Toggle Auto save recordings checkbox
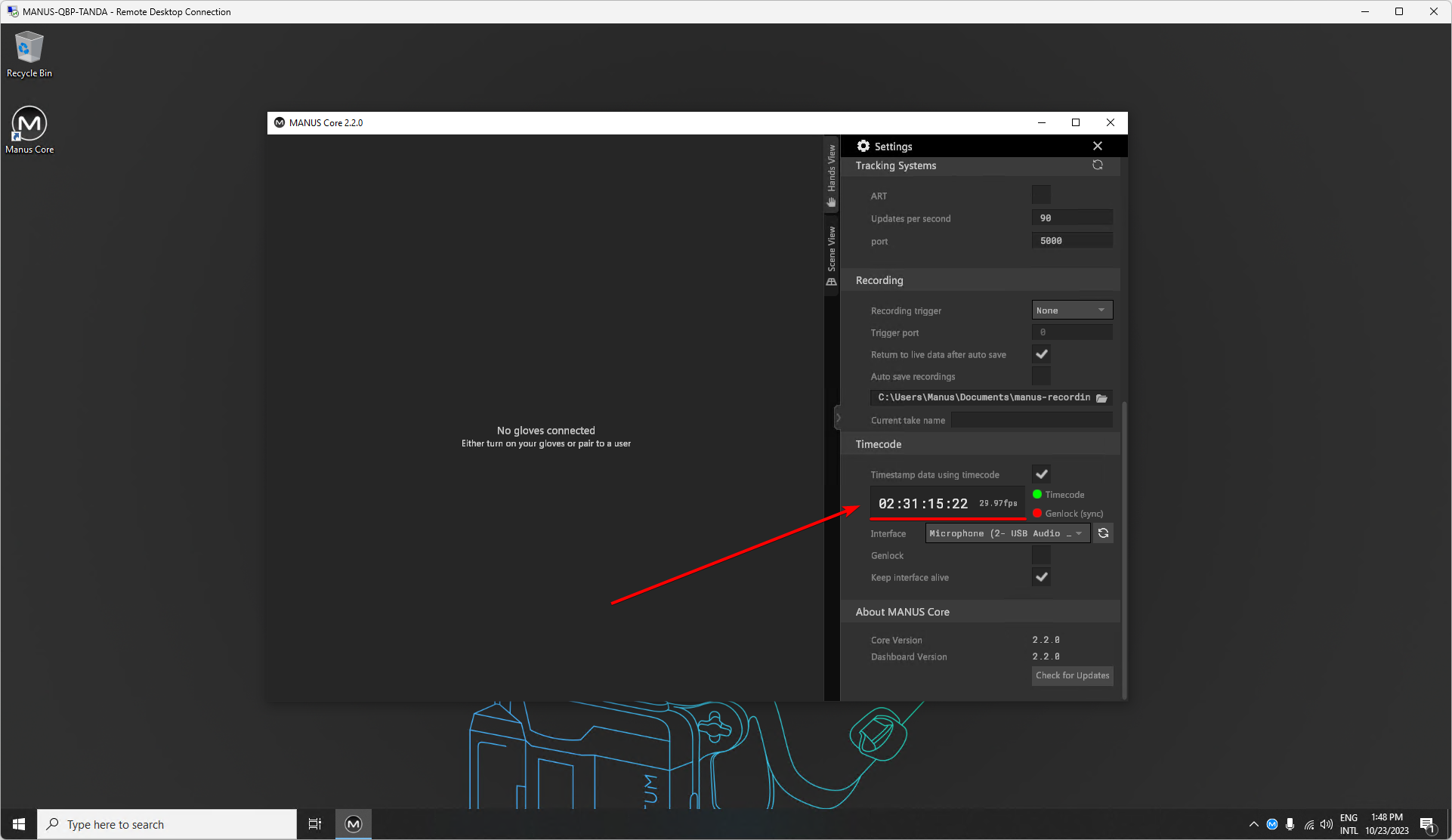 pos(1041,376)
